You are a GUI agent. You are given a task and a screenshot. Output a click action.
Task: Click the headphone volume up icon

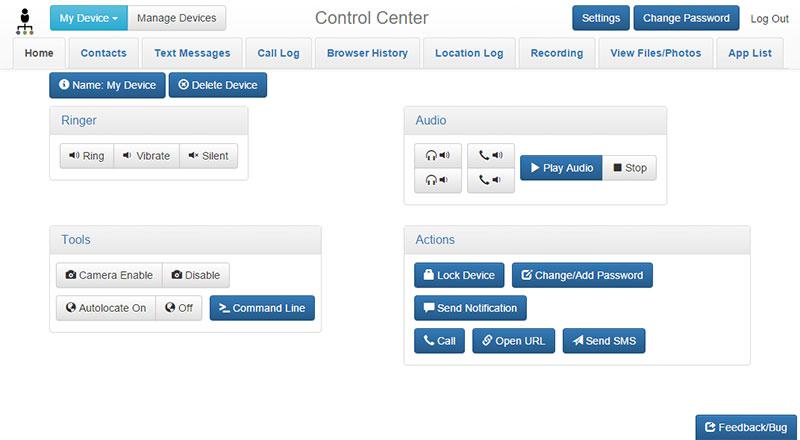438,155
